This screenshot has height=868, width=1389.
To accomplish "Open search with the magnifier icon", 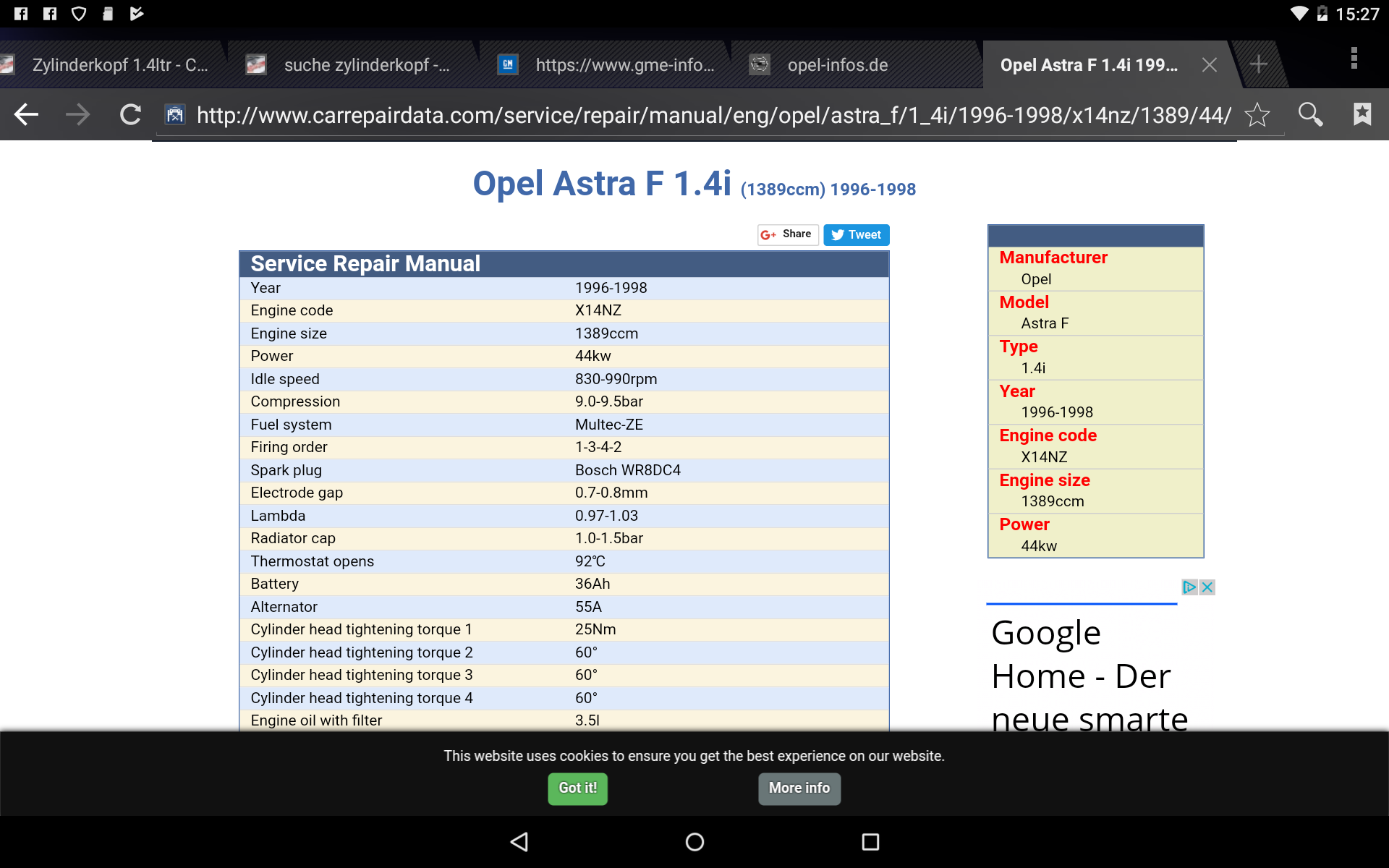I will (1310, 114).
